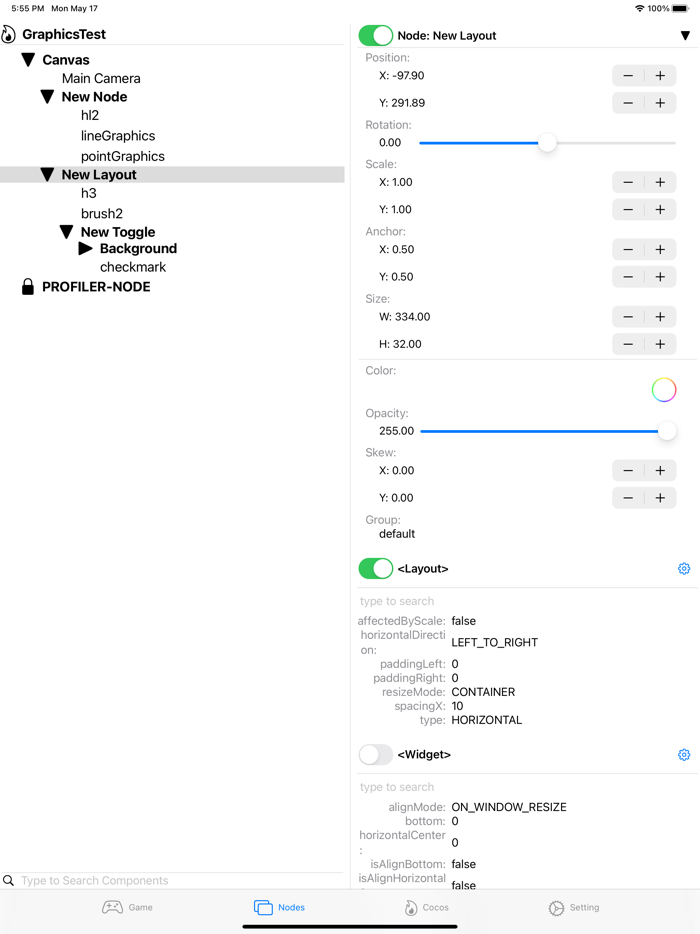Open the Setting tab
700x934 pixels.
574,907
